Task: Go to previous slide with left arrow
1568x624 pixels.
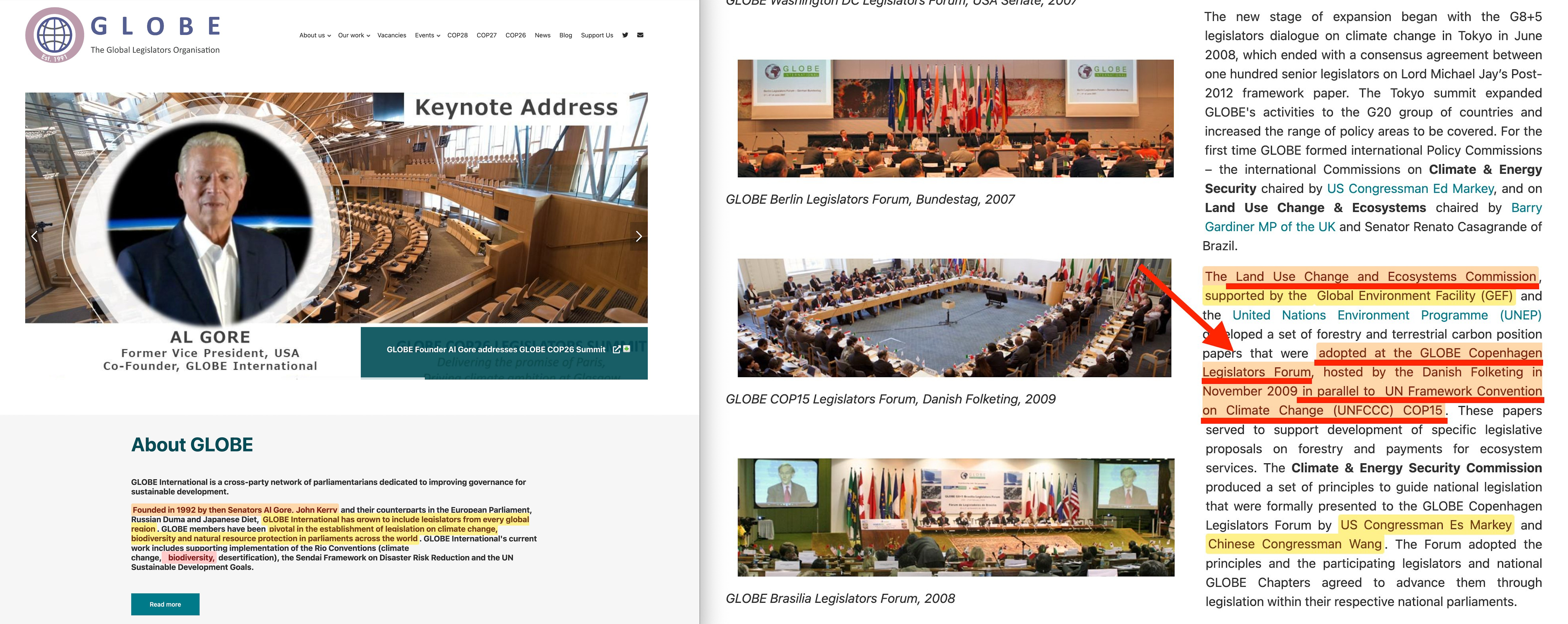Action: click(34, 236)
